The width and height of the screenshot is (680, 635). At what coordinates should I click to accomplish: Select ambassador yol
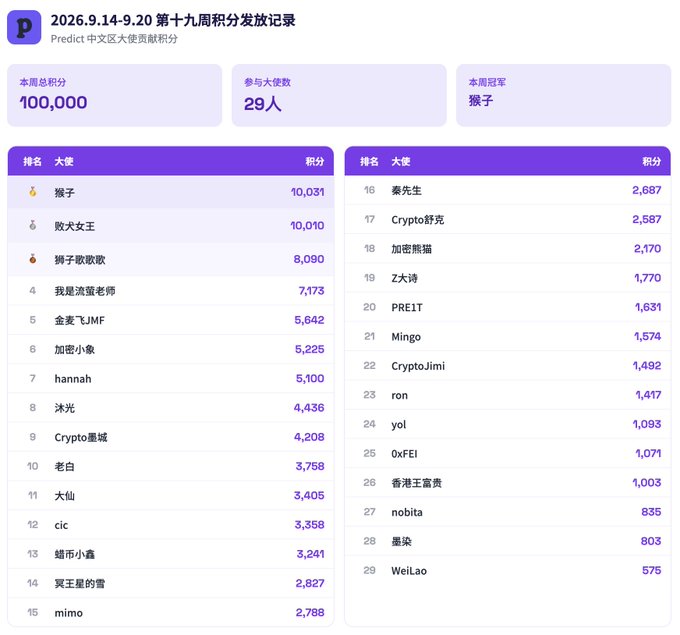pyautogui.click(x=399, y=425)
